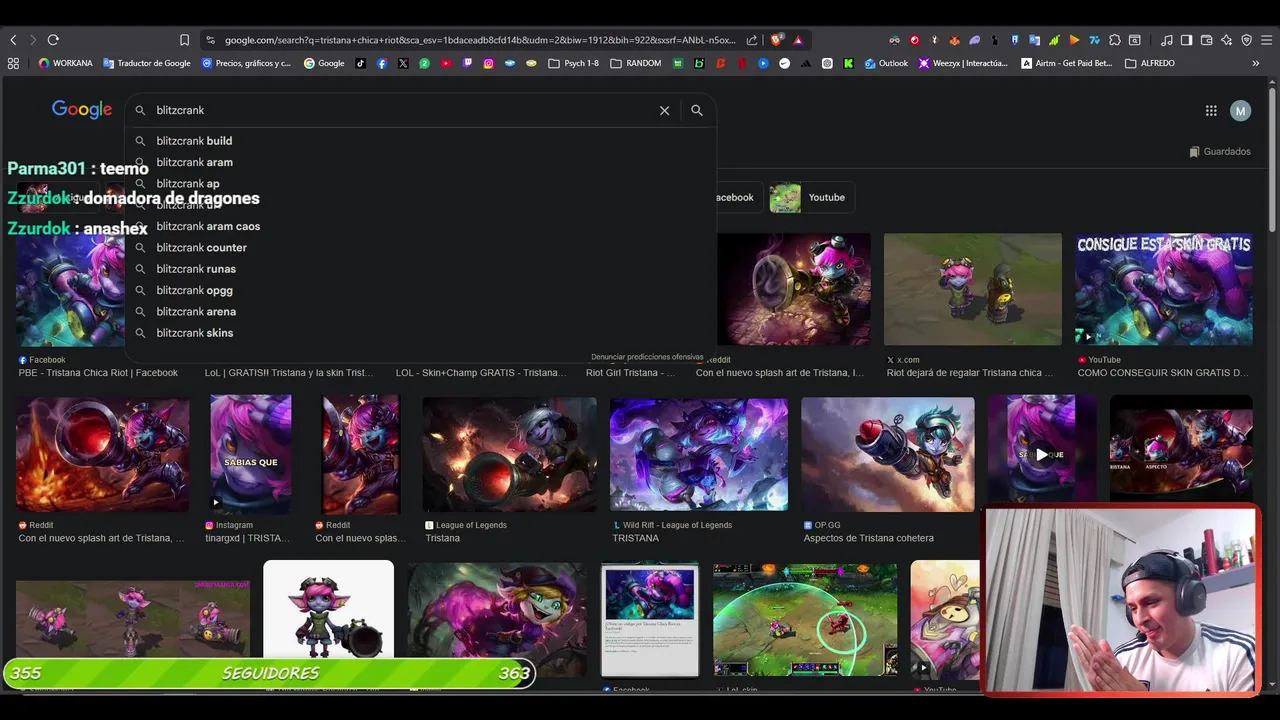The width and height of the screenshot is (1280, 720).
Task: Click 'Denunciar predicciones ofensivas' link
Action: (647, 357)
